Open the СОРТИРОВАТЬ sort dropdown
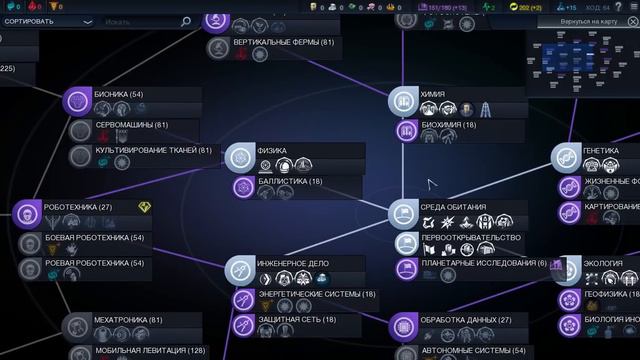The image size is (640, 360). point(48,22)
